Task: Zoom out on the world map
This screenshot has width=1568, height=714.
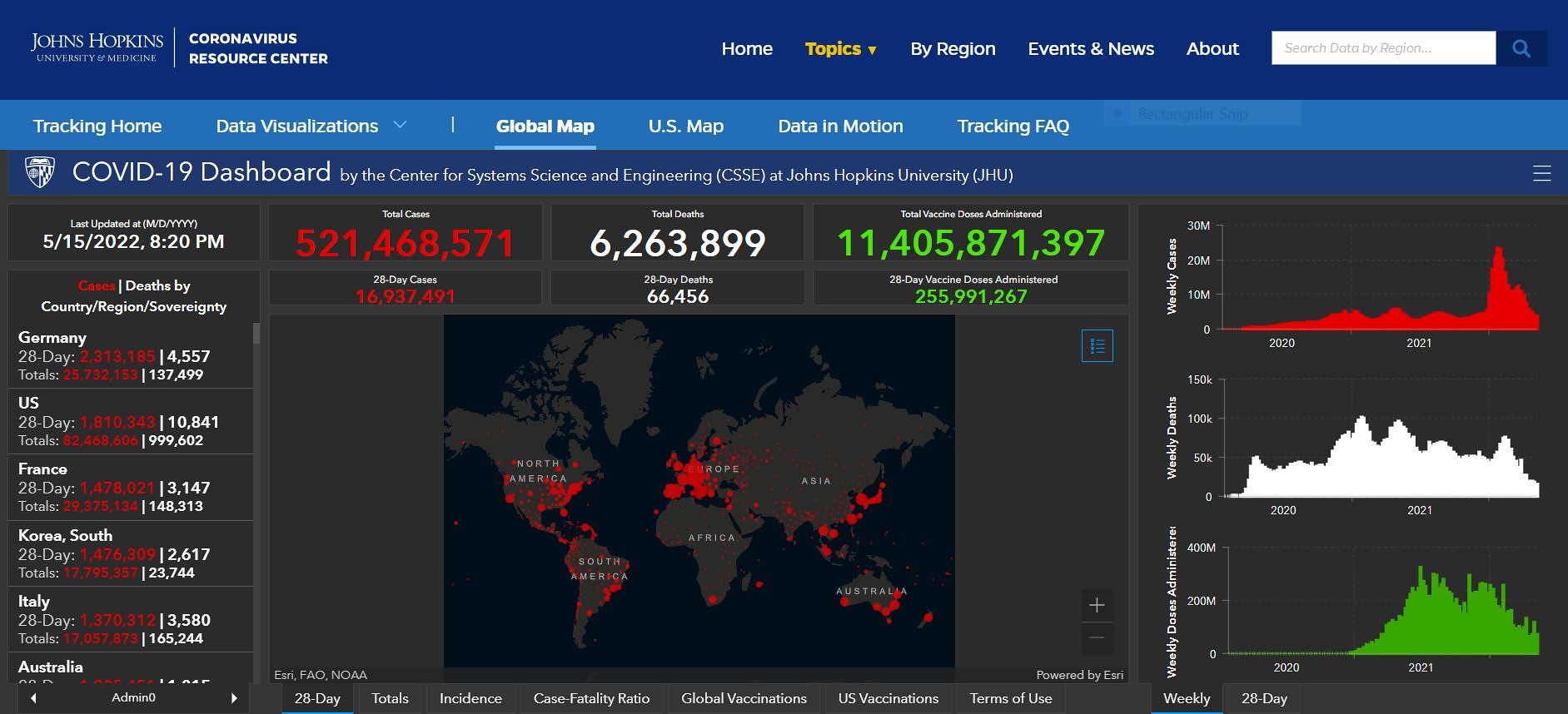Action: pyautogui.click(x=1097, y=638)
